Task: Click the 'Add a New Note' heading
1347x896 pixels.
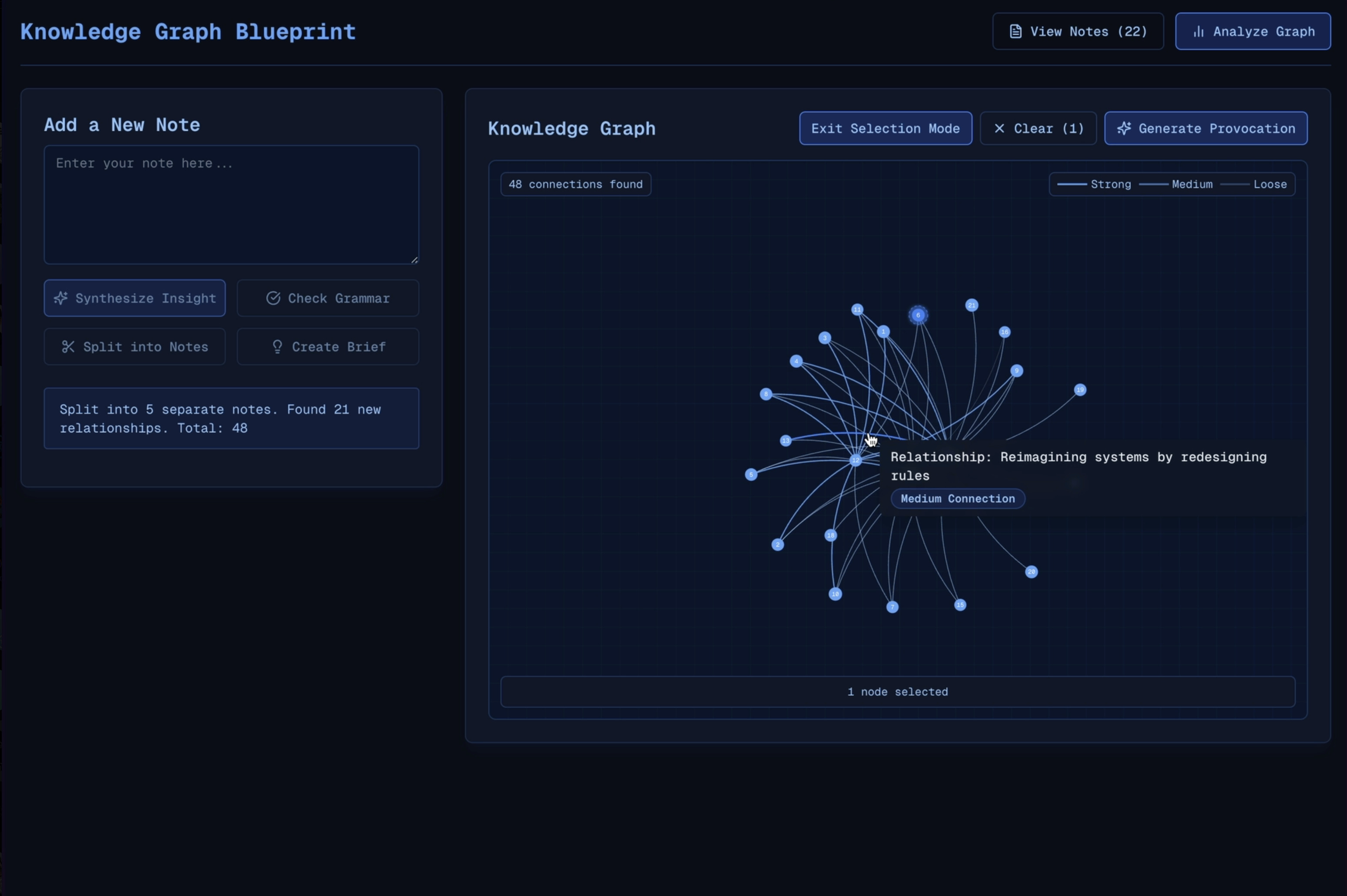Action: point(122,125)
